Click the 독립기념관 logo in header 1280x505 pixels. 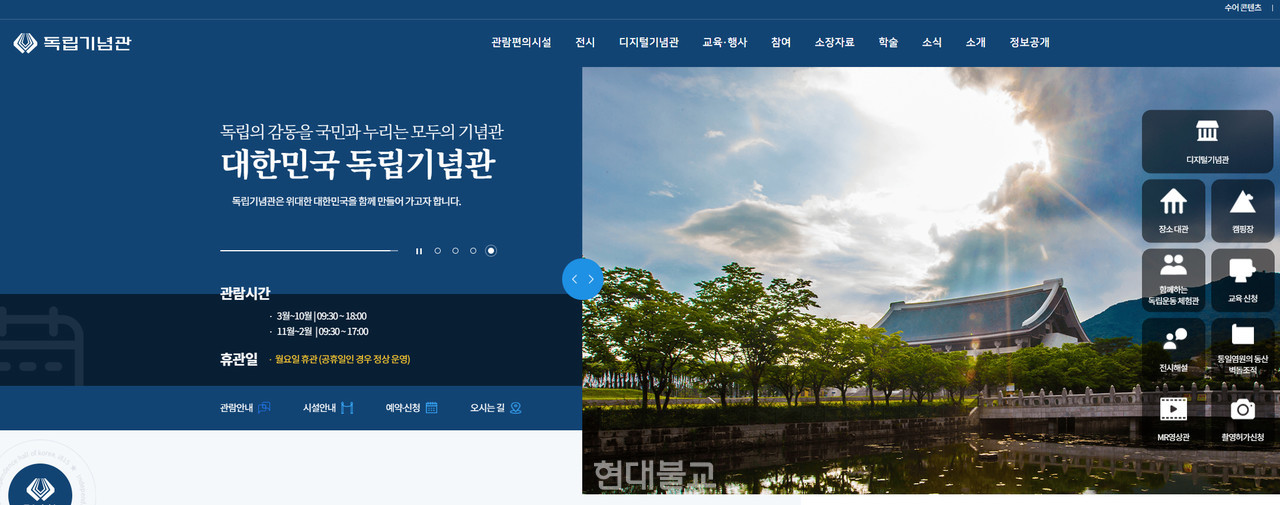[x=72, y=43]
